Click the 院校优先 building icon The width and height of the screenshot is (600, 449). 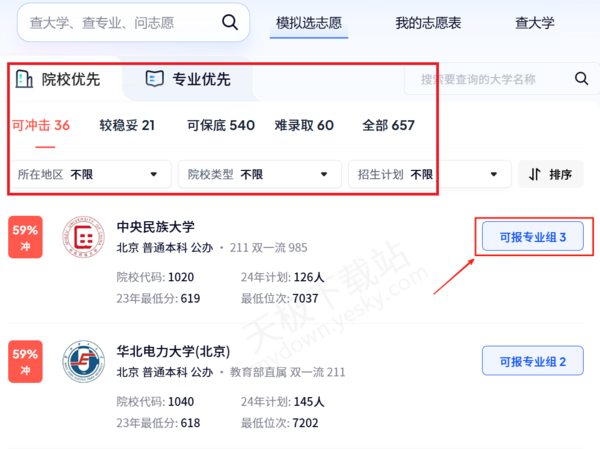click(24, 79)
